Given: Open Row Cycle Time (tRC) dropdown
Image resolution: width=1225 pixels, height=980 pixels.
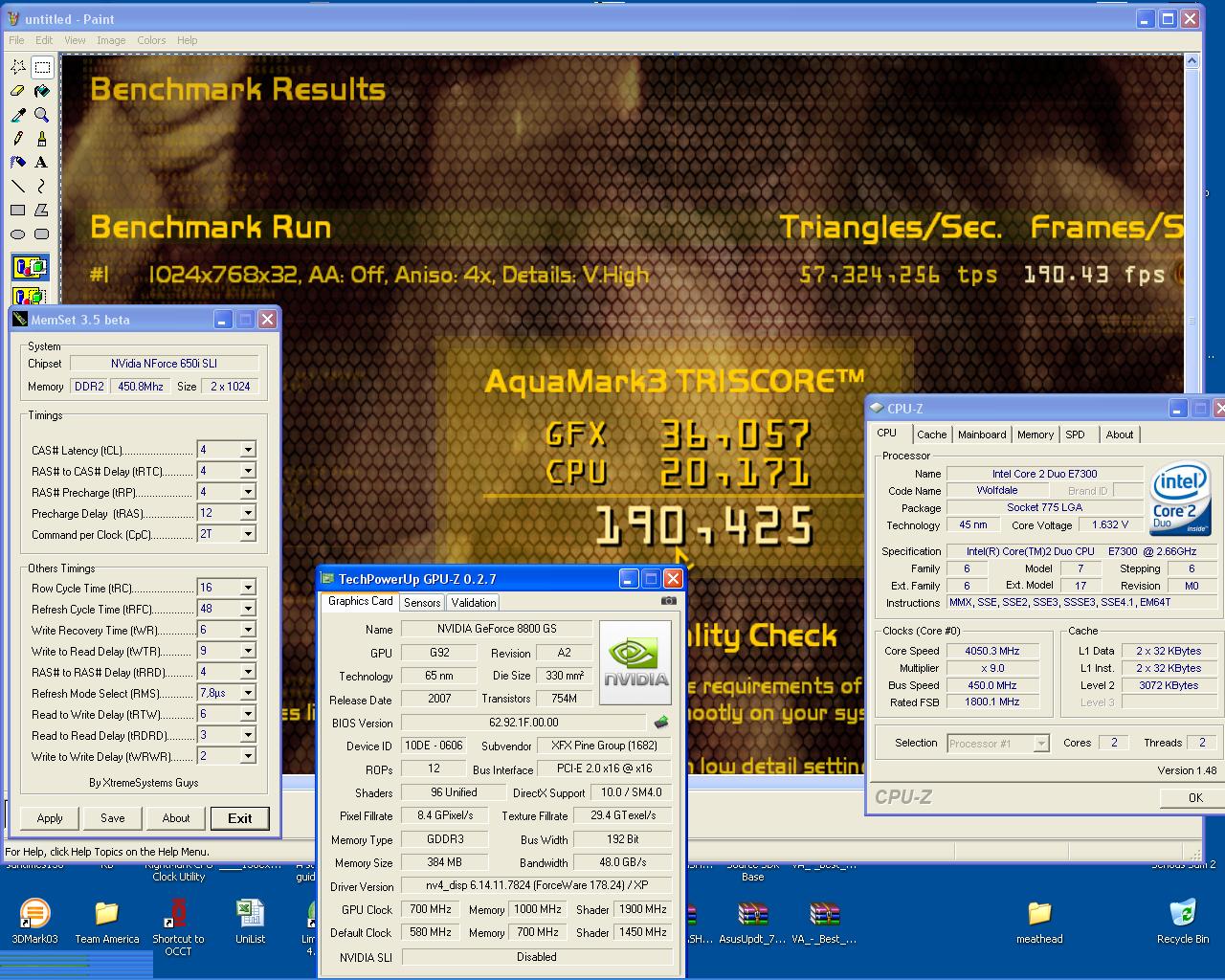Looking at the screenshot, I should click(248, 588).
